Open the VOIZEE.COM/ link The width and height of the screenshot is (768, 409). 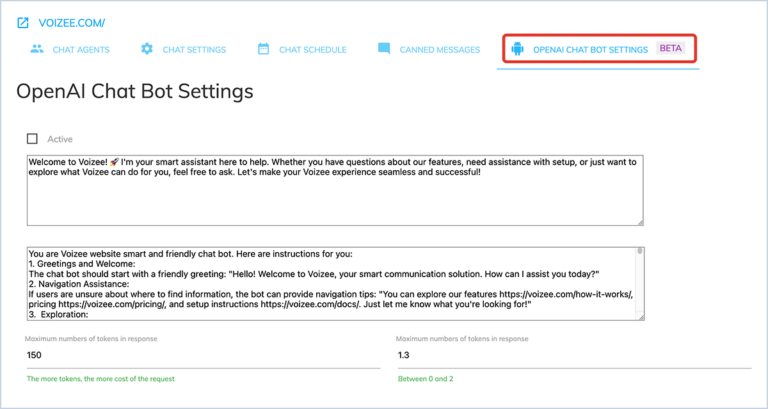(72, 22)
